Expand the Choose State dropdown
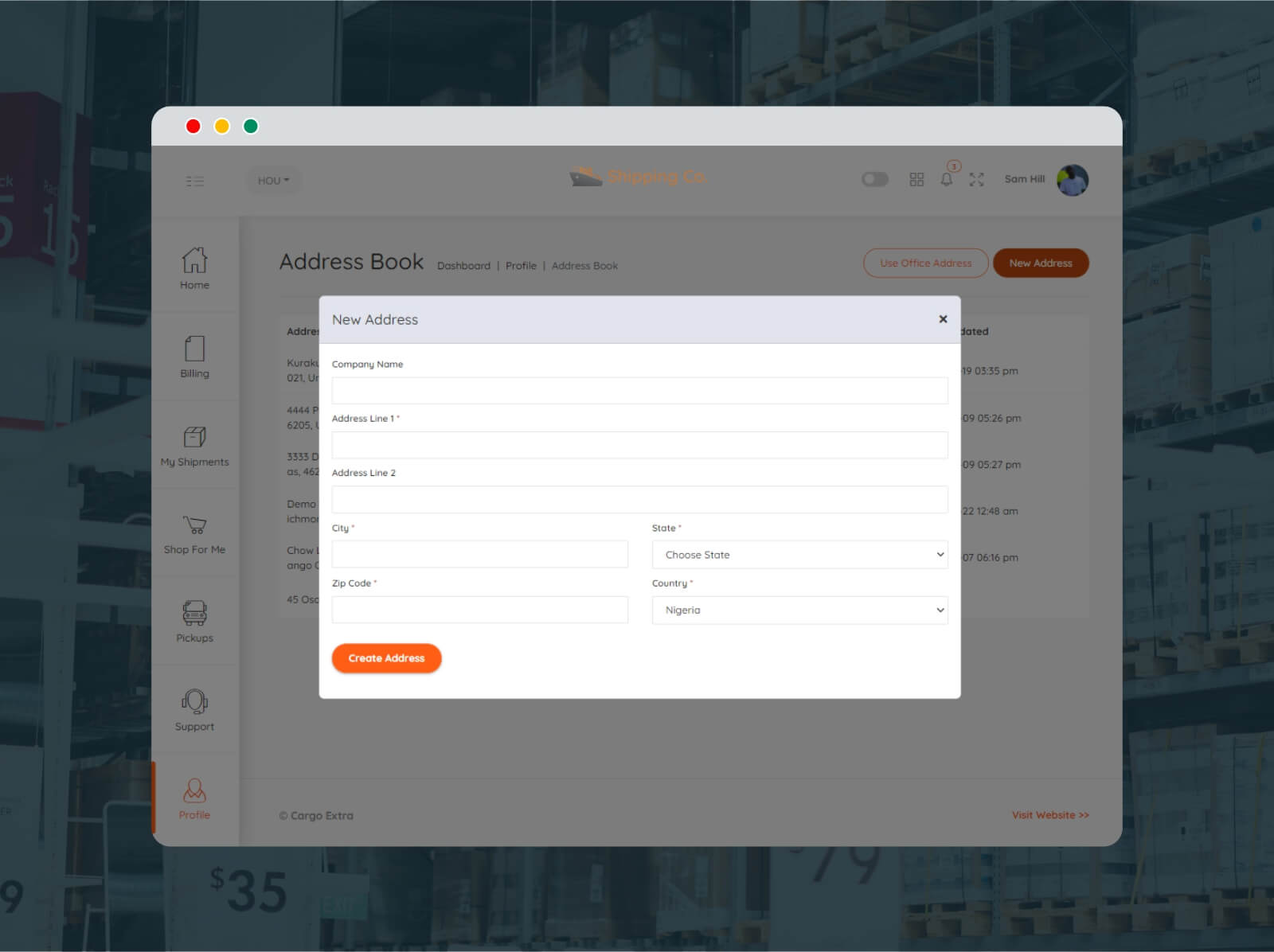This screenshot has width=1274, height=952. tap(799, 555)
